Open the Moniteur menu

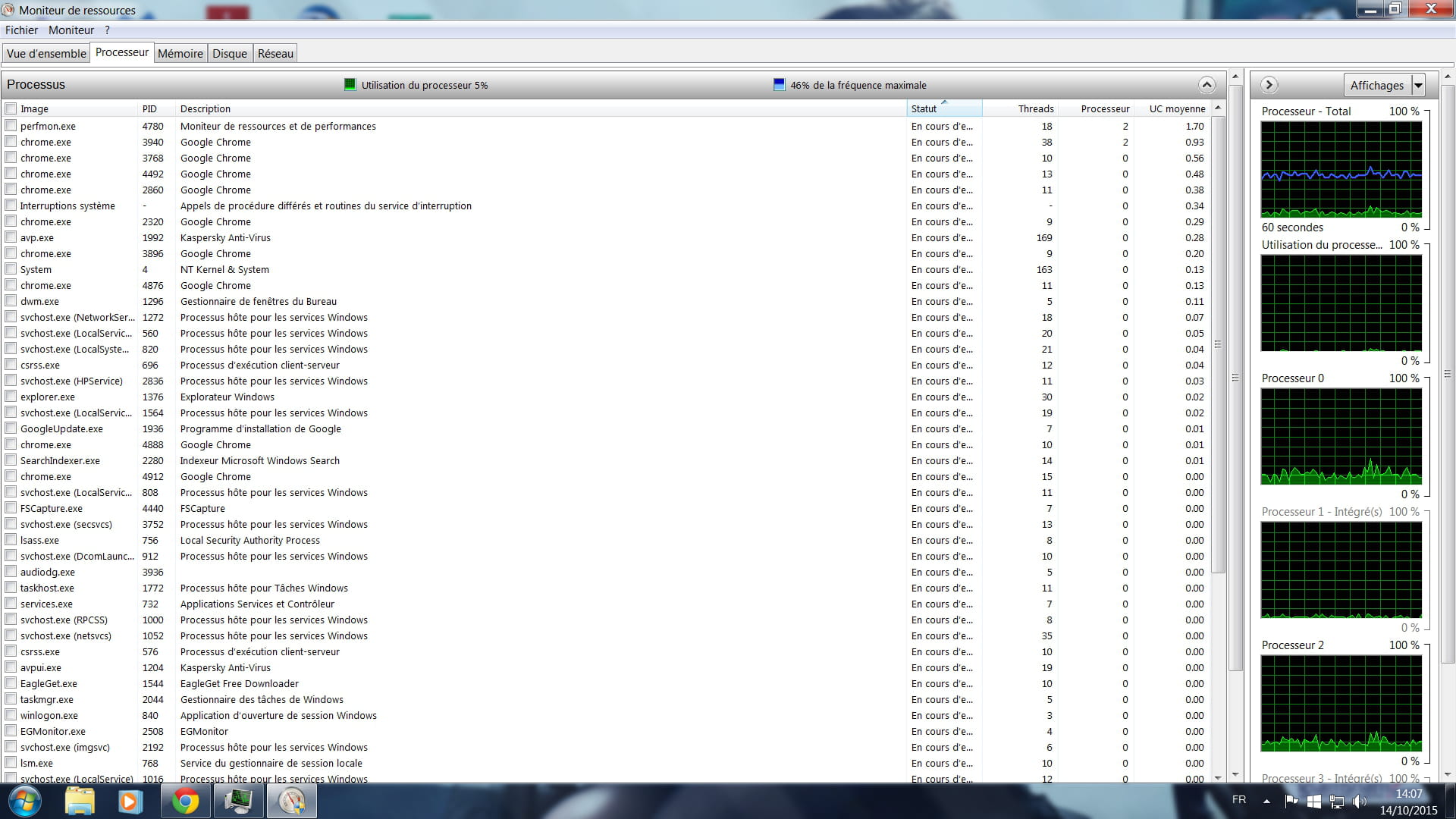tap(71, 30)
